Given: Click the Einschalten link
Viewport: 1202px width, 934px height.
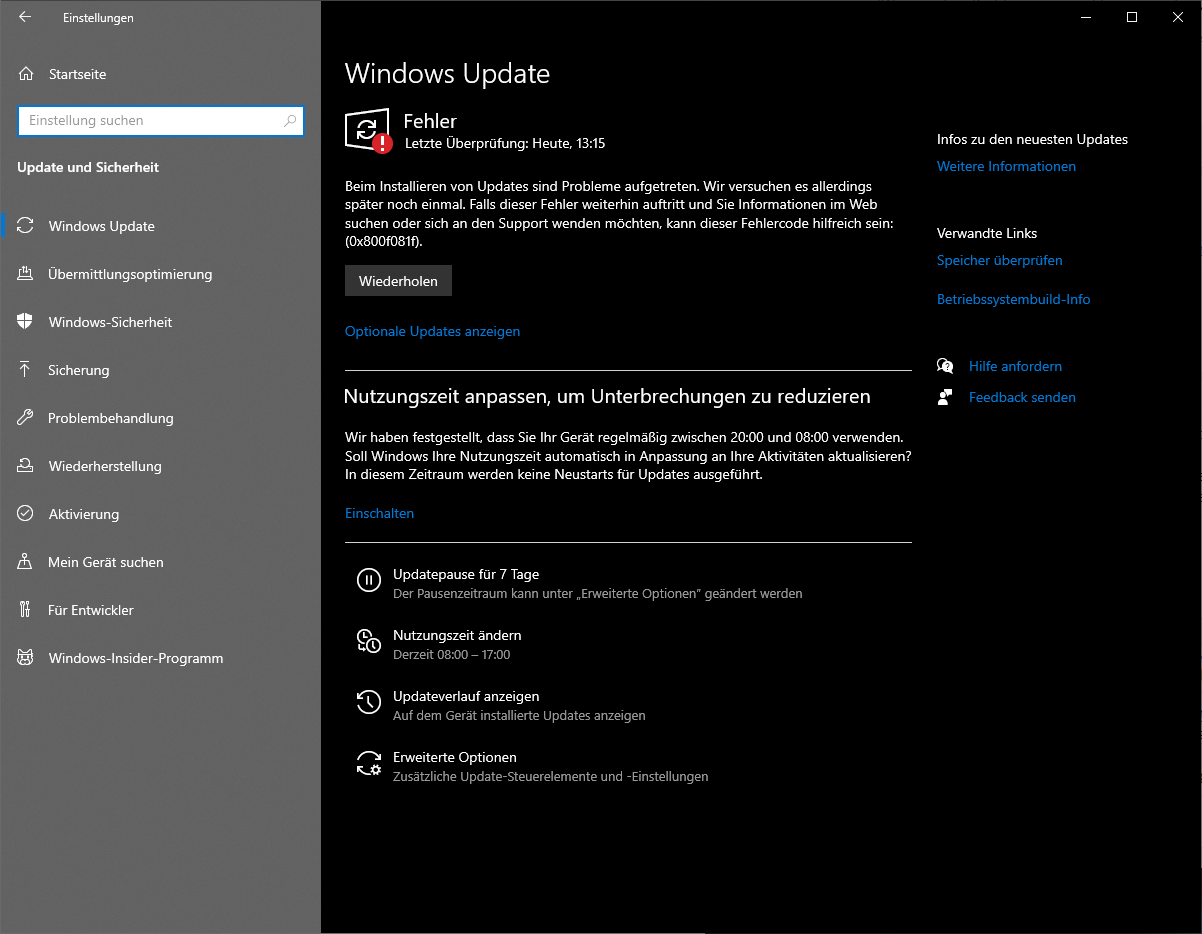Looking at the screenshot, I should (x=379, y=513).
